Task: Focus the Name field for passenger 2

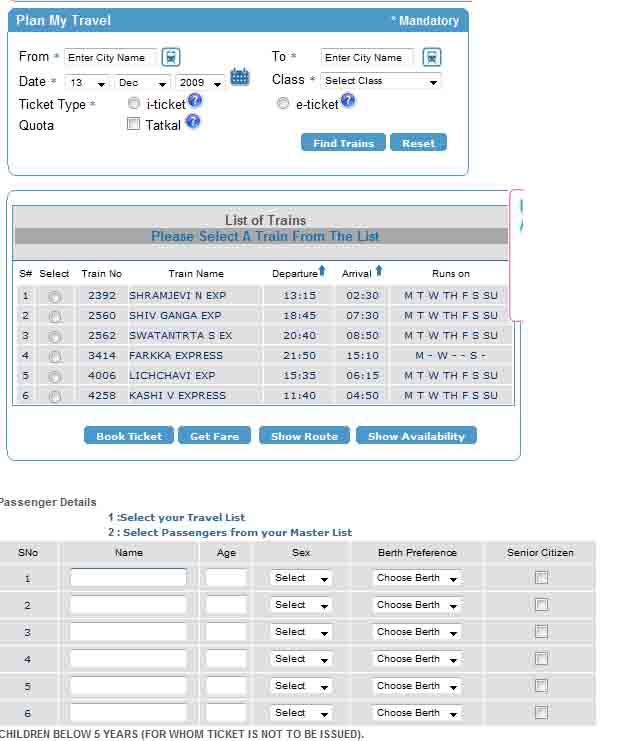Action: click(128, 605)
